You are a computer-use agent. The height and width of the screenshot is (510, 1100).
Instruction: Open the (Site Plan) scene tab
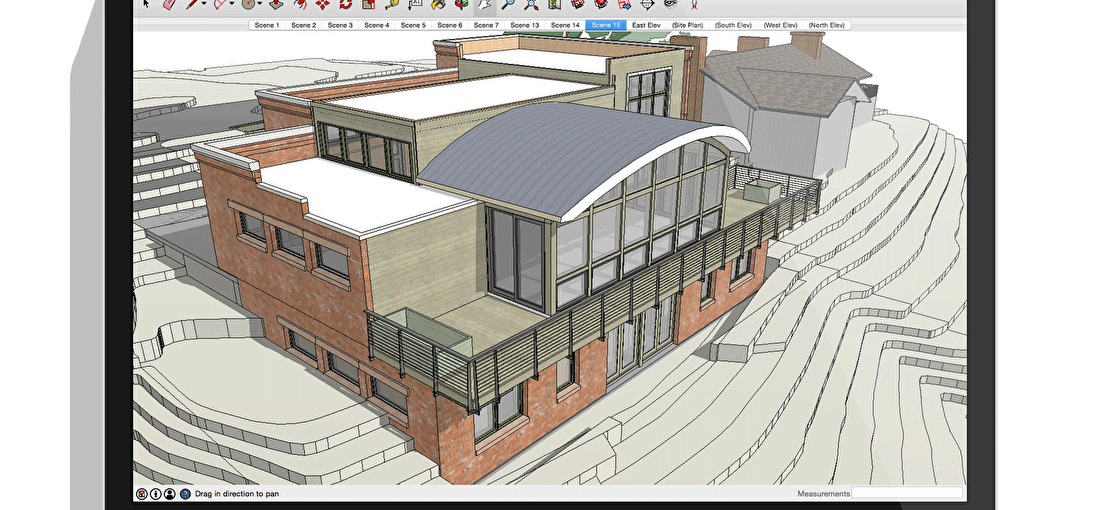(x=687, y=25)
